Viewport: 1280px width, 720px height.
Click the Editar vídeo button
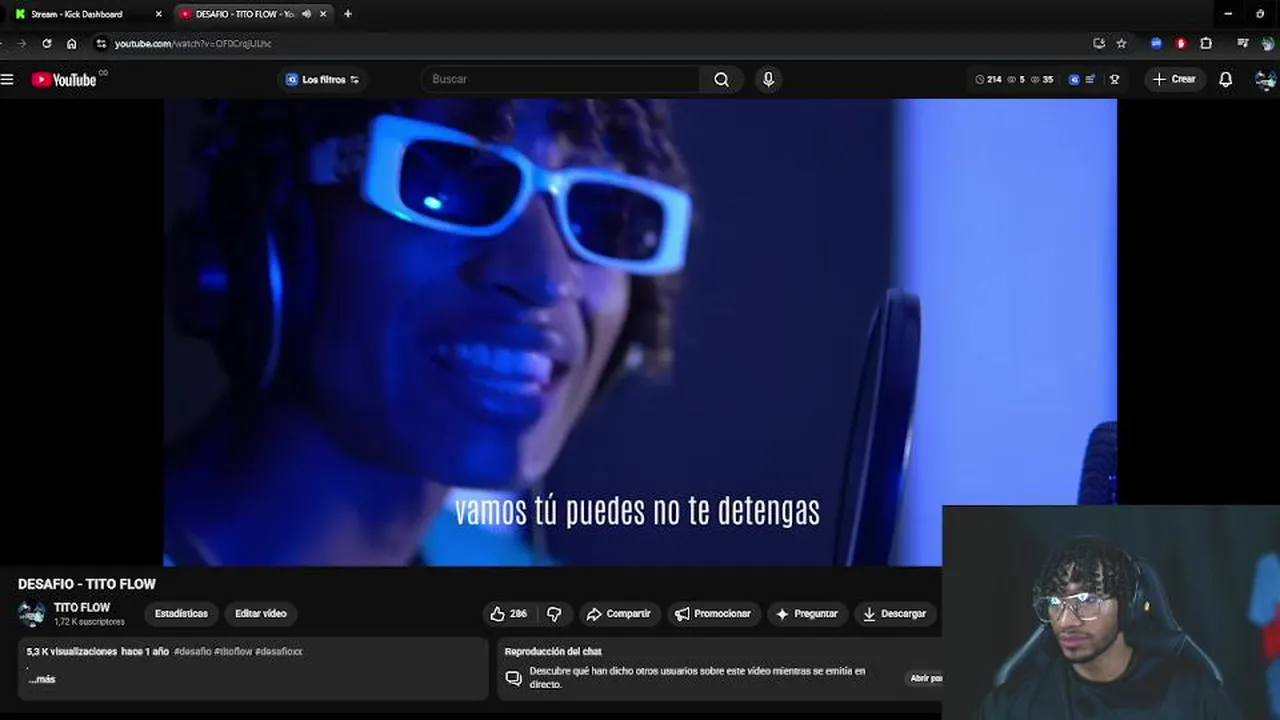[x=261, y=614]
